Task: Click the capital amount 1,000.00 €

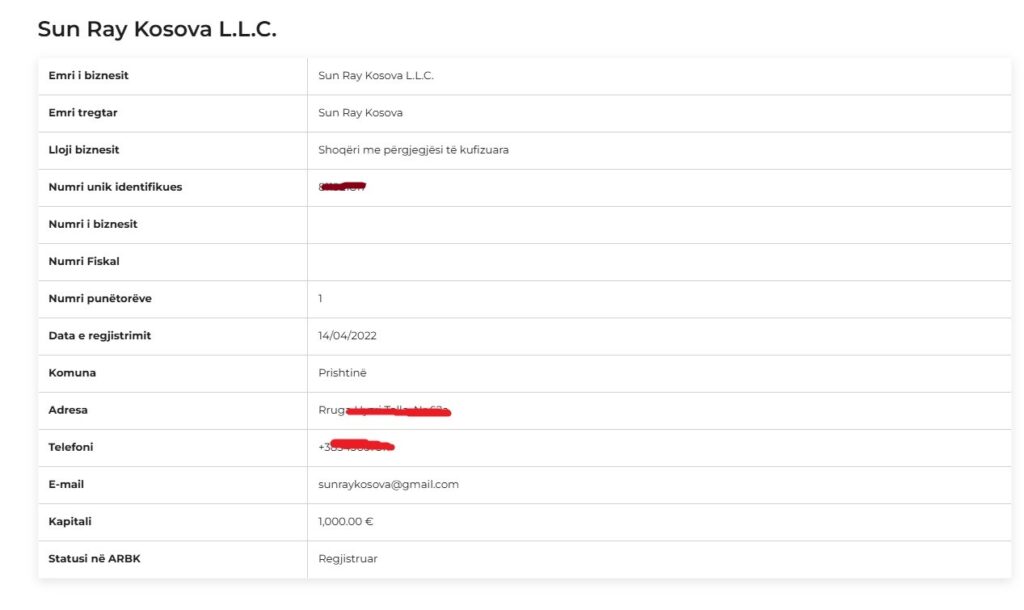Action: click(x=345, y=521)
